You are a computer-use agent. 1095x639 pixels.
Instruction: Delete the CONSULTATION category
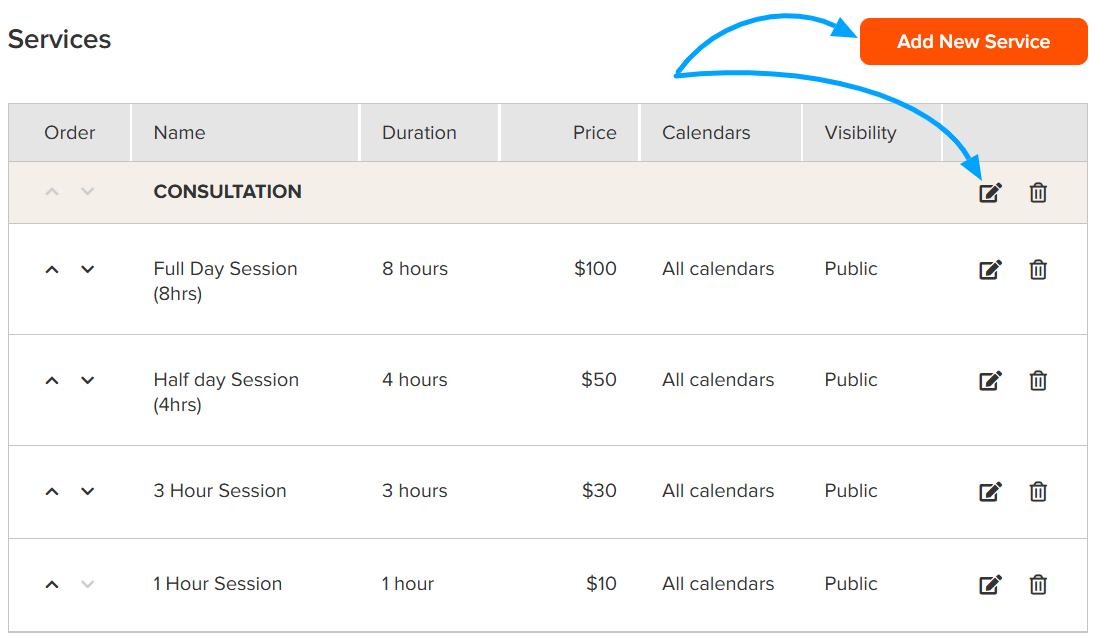point(1038,192)
